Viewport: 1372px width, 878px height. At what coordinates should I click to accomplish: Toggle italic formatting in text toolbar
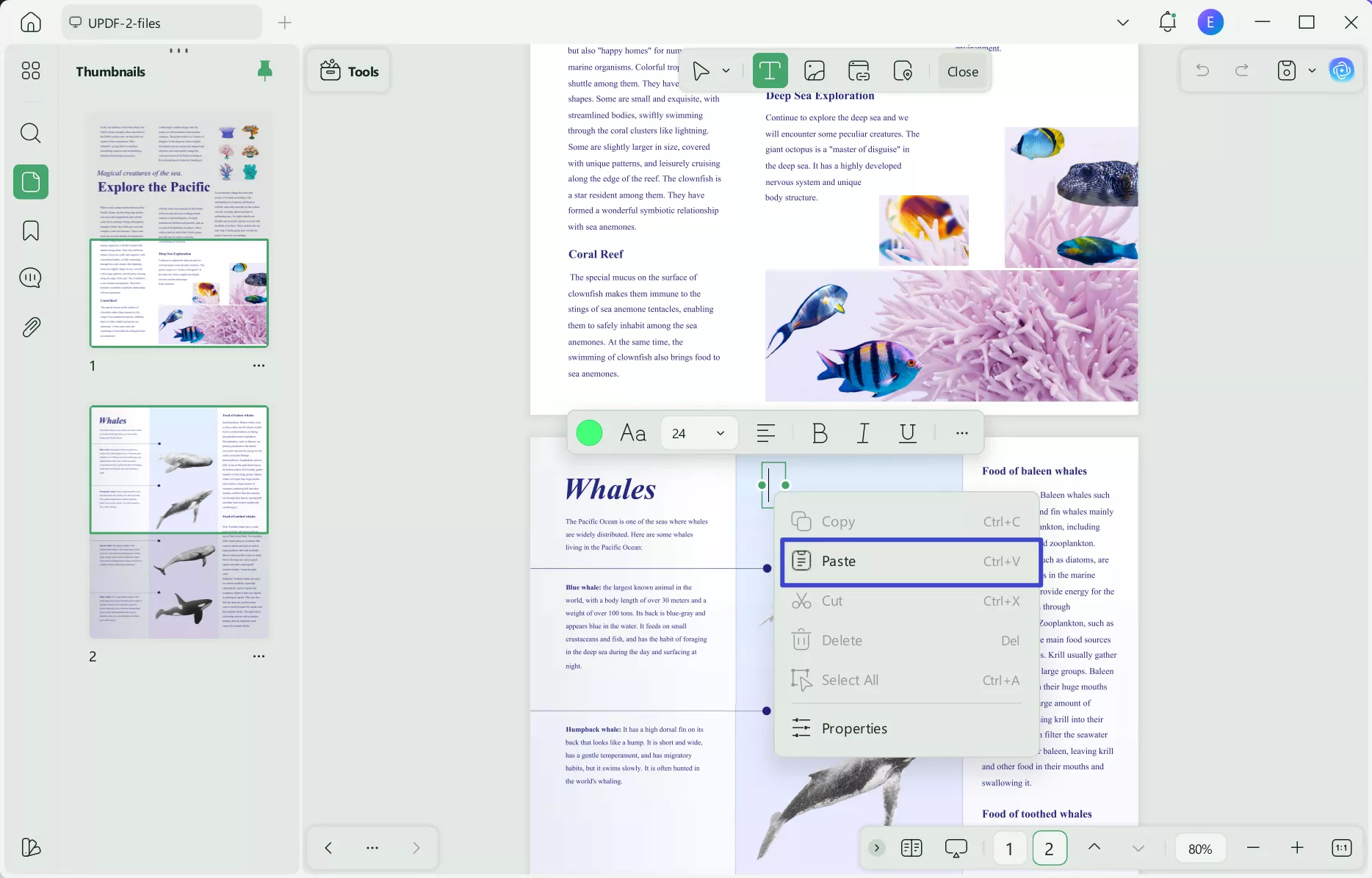point(863,433)
